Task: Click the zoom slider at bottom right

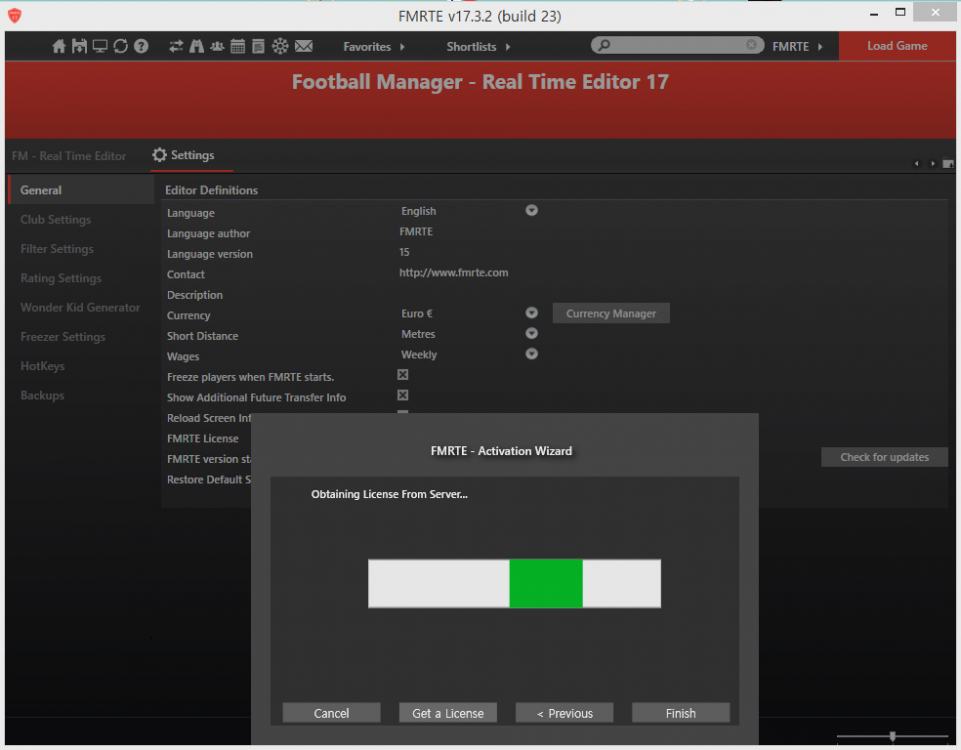Action: [x=892, y=737]
